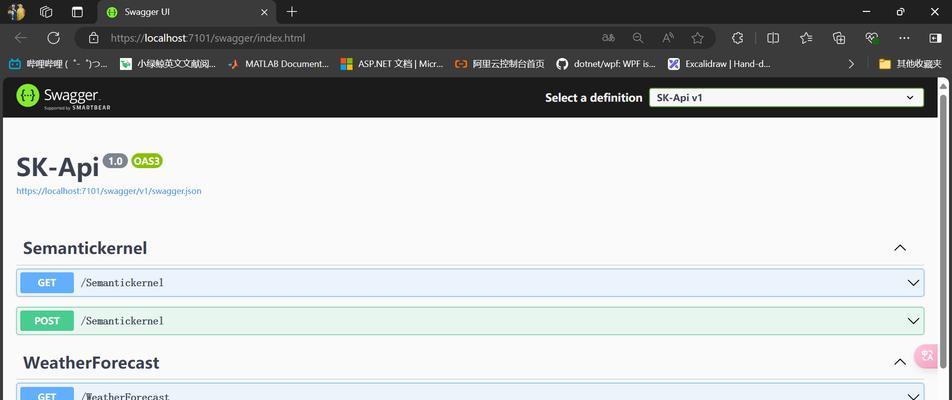Click the zoom magnifier icon in address bar
Viewport: 952px width, 400px height.
[638, 38]
